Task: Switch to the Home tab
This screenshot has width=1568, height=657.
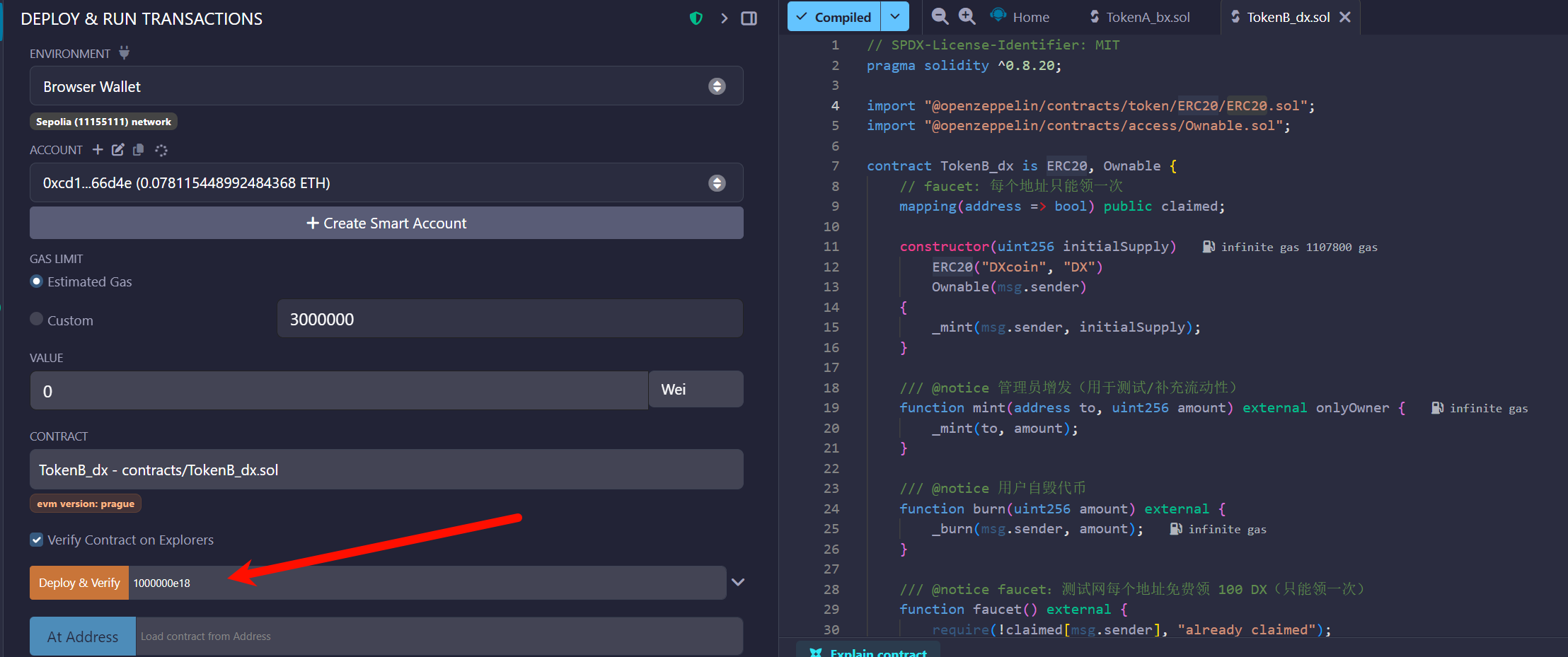Action: [x=1021, y=17]
